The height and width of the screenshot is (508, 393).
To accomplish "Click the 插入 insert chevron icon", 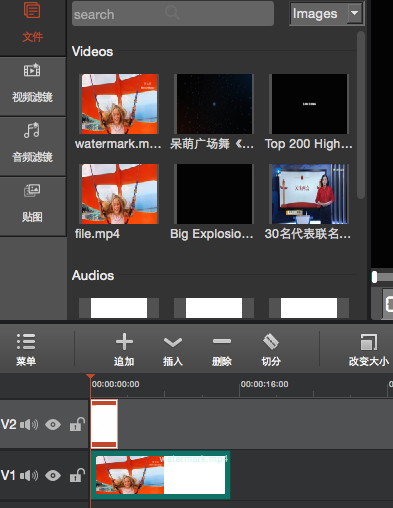I will pos(173,342).
